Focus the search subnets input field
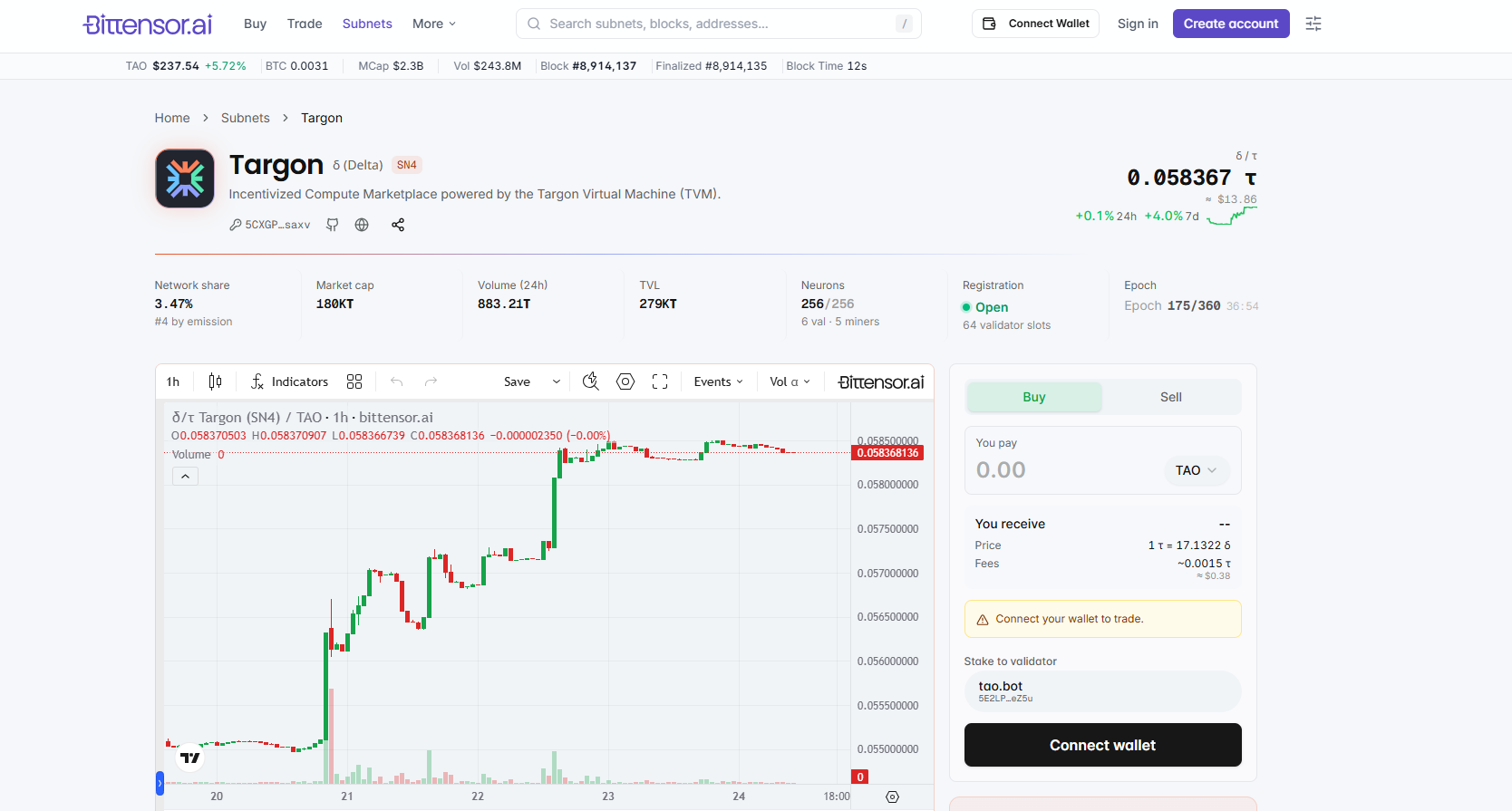This screenshot has height=811, width=1512. [x=718, y=24]
